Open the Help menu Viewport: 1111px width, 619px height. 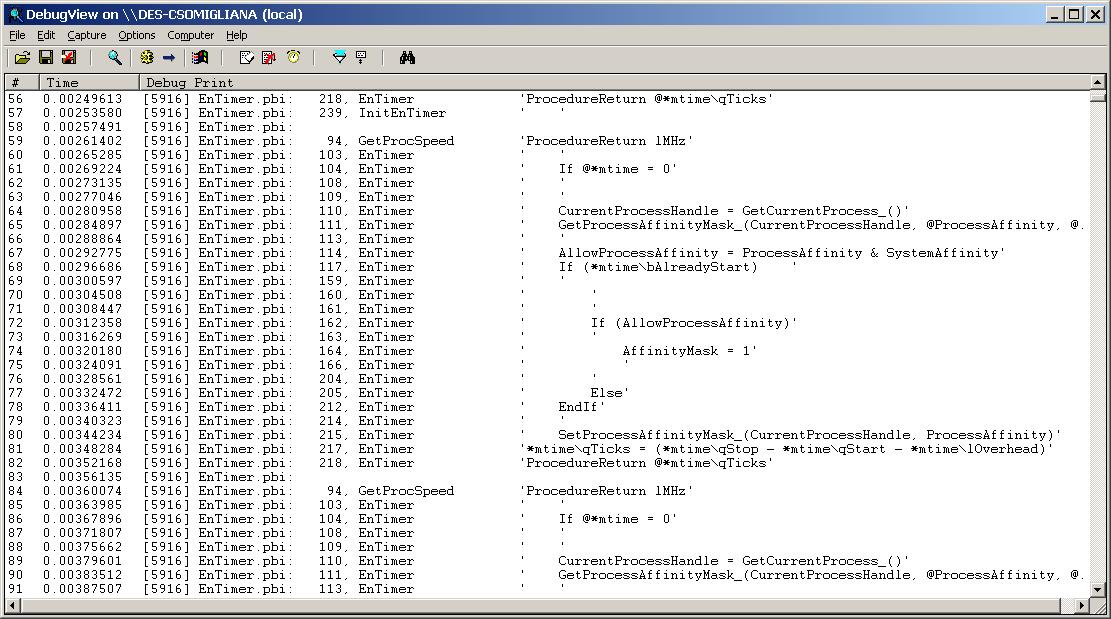click(x=237, y=35)
